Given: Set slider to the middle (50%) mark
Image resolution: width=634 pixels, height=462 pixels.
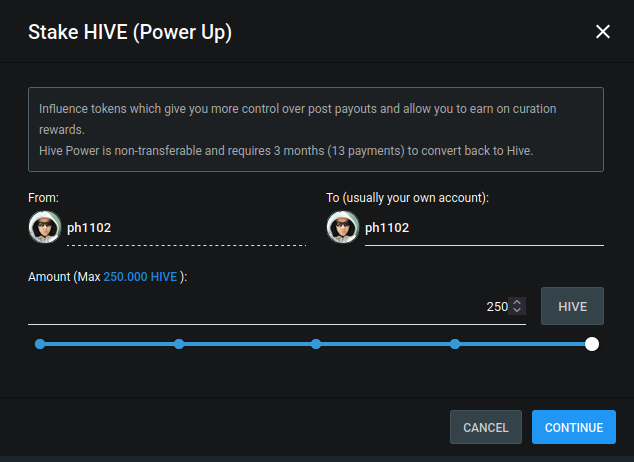Looking at the screenshot, I should 316,344.
